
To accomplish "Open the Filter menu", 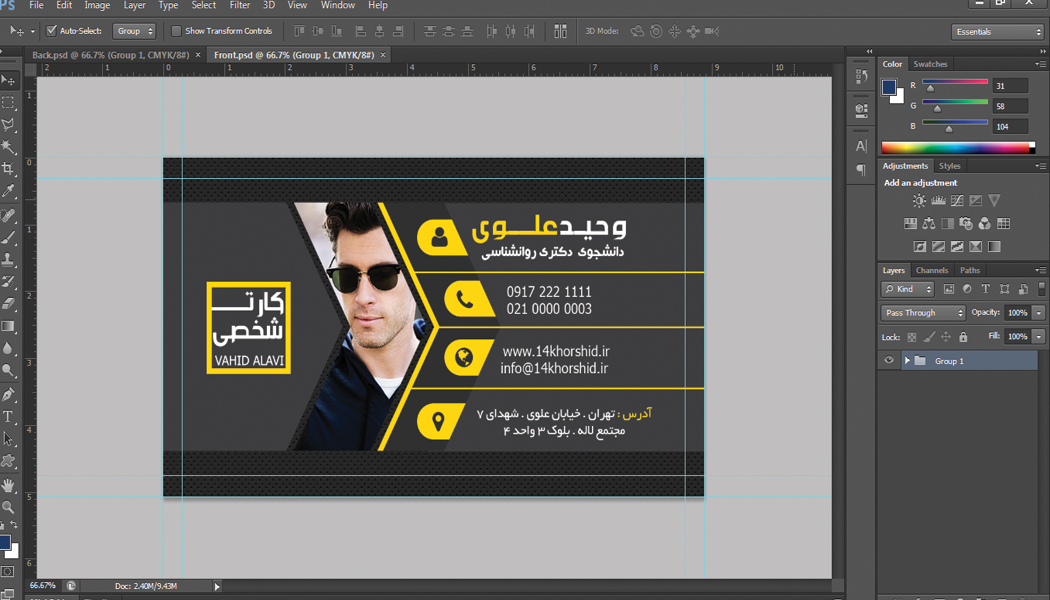I will (239, 6).
